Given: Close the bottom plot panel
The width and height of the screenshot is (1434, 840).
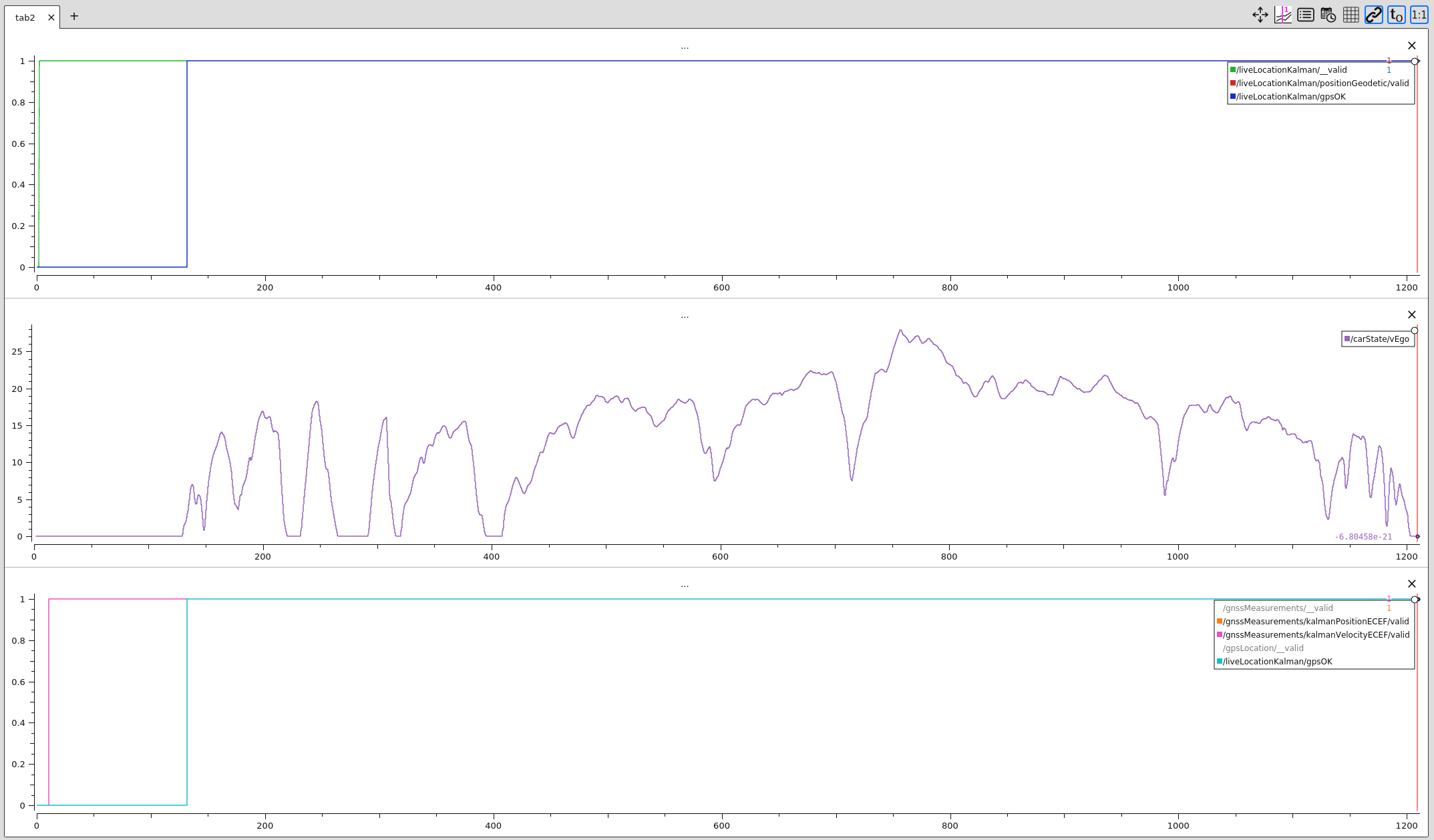Looking at the screenshot, I should (1411, 583).
